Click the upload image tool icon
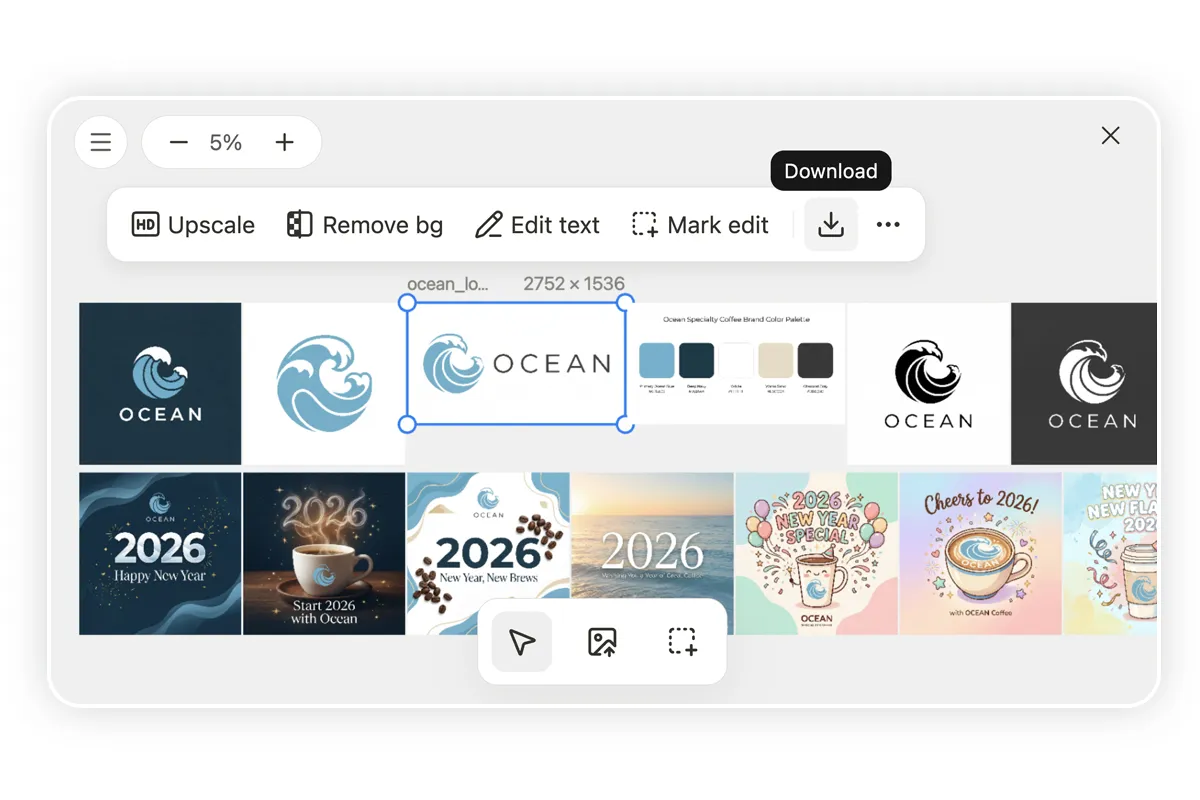Screen dimensions: 1200x800 tap(602, 641)
